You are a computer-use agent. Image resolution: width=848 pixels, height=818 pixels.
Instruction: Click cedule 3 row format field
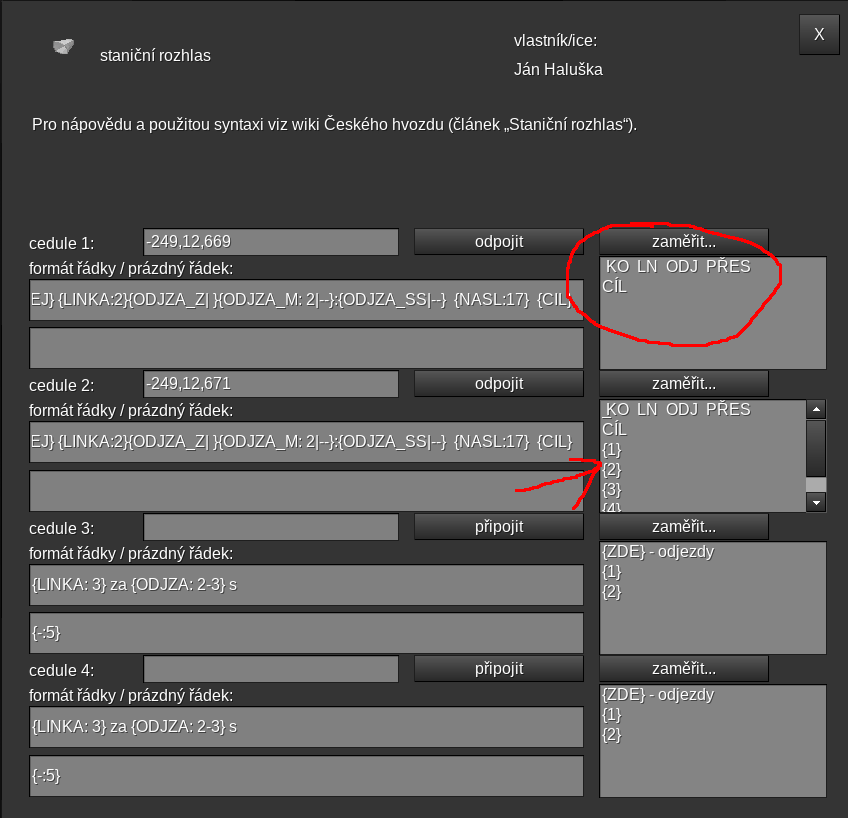306,585
